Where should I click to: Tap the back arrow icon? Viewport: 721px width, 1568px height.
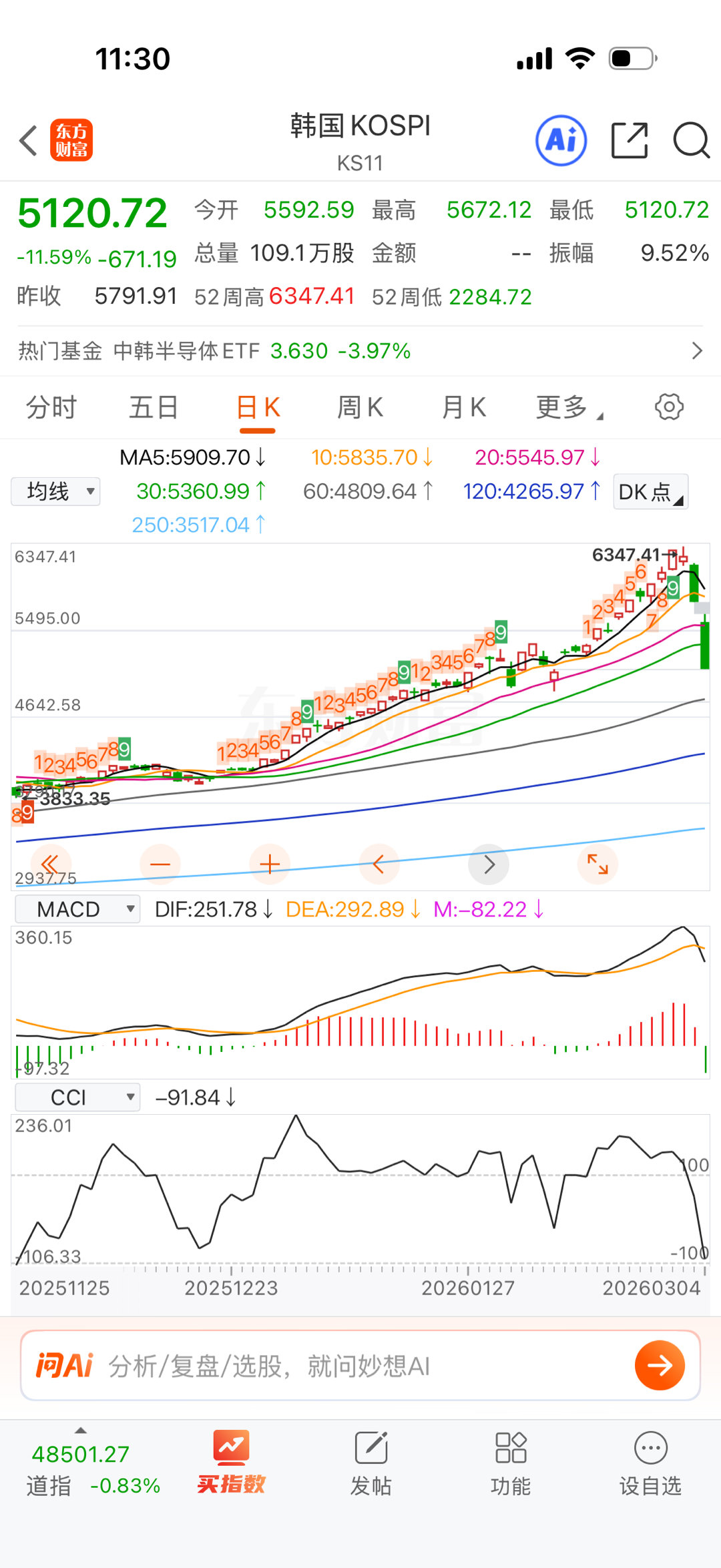28,141
